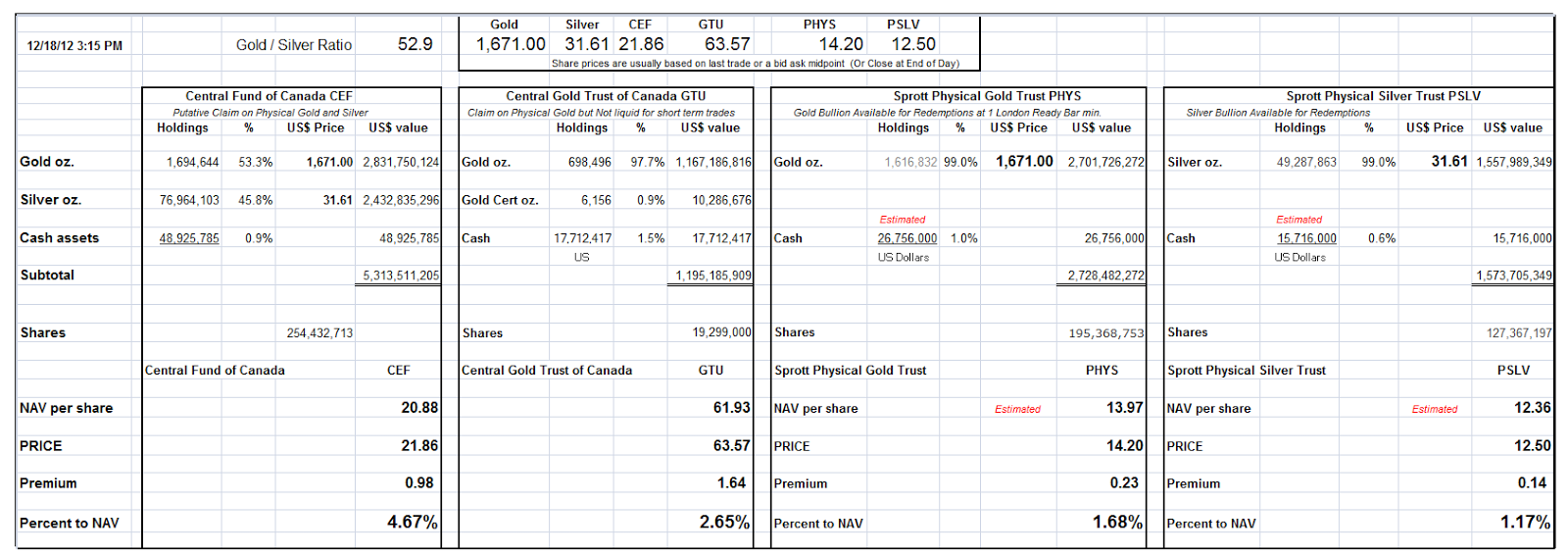The image size is (1568, 554).
Task: Select gold certificate holdings 6,156
Action: click(x=596, y=200)
